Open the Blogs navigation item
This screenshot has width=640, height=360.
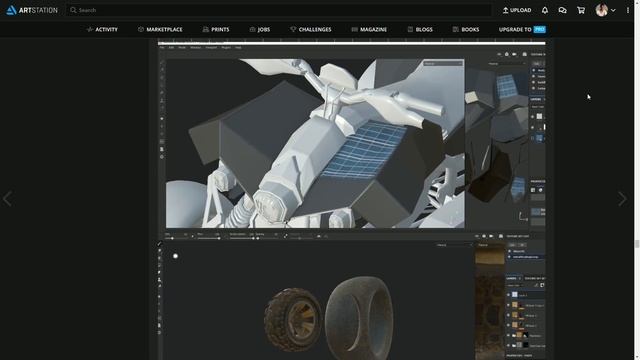point(420,29)
